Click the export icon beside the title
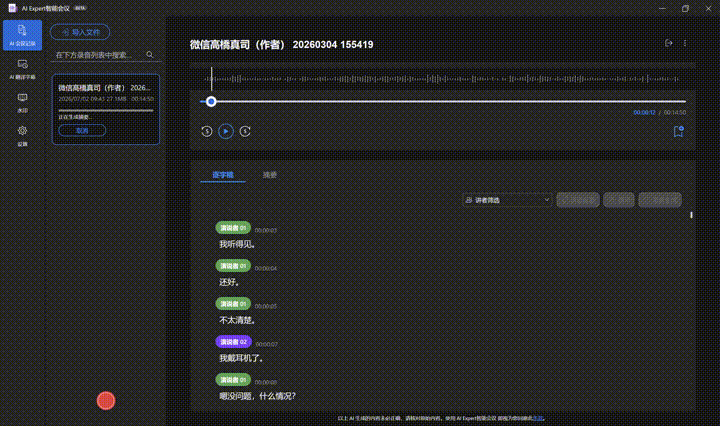Screen dimensions: 720x426 (x=669, y=43)
